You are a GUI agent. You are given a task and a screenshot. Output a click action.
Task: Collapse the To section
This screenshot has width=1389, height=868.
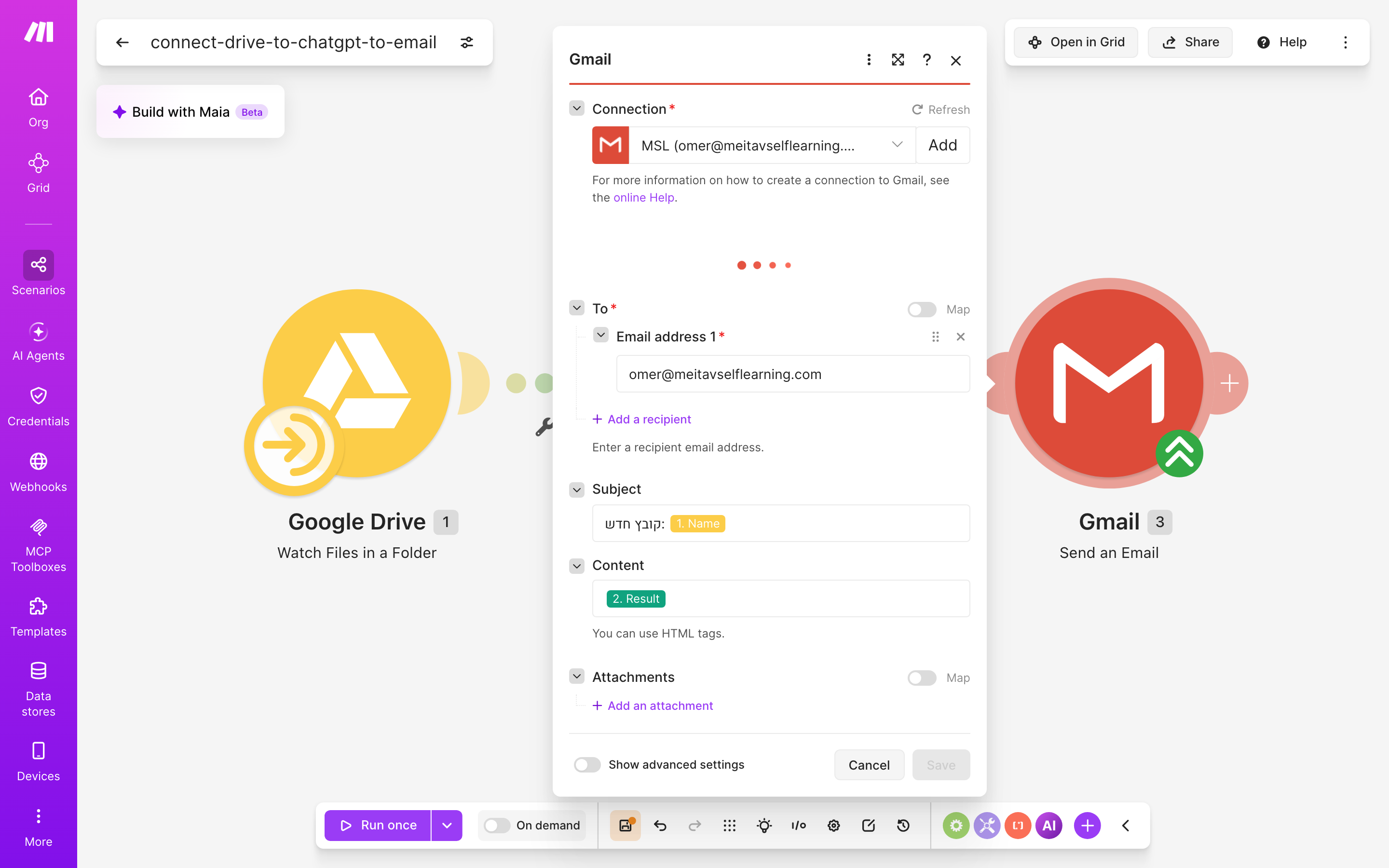point(577,308)
